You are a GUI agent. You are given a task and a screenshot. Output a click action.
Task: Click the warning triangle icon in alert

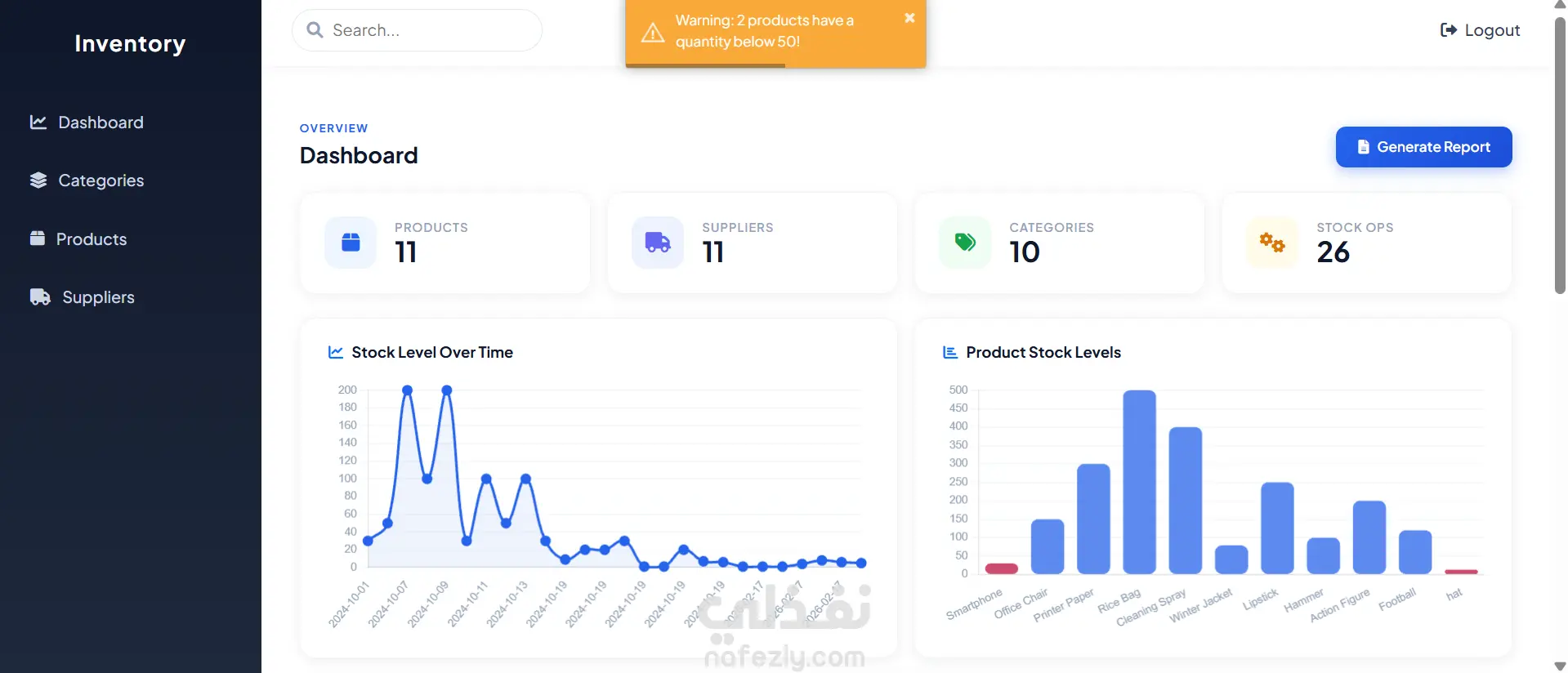[653, 32]
